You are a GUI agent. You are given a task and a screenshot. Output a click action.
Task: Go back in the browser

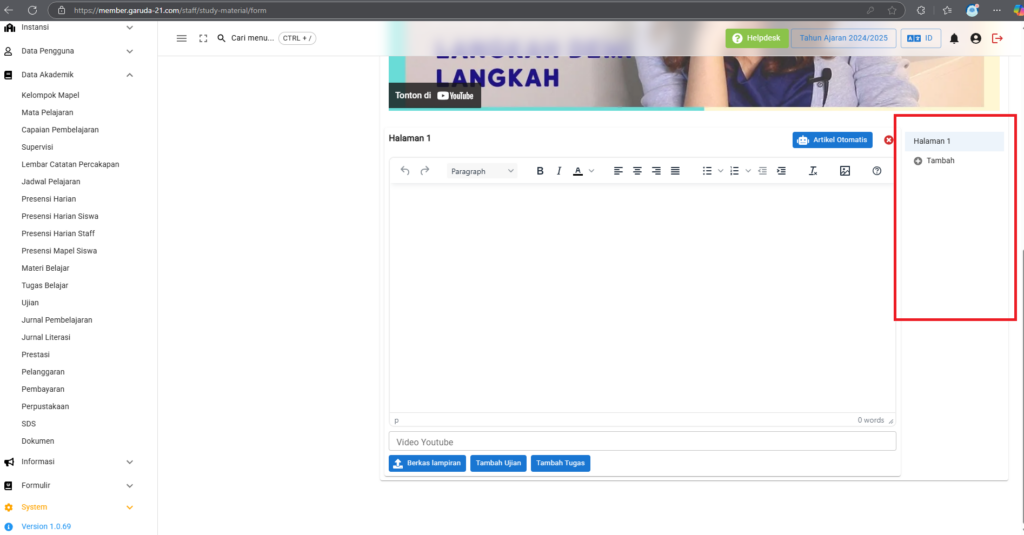pyautogui.click(x=9, y=10)
